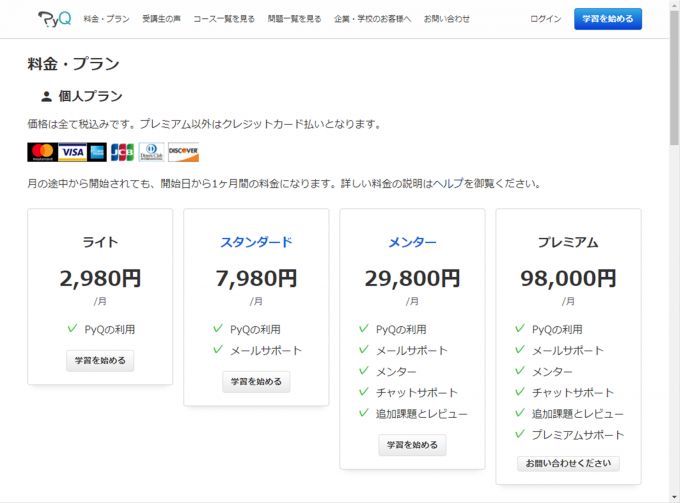Viewport: 680px width, 503px height.
Task: Click the プレミアムサポート feature text
Action: 578,435
